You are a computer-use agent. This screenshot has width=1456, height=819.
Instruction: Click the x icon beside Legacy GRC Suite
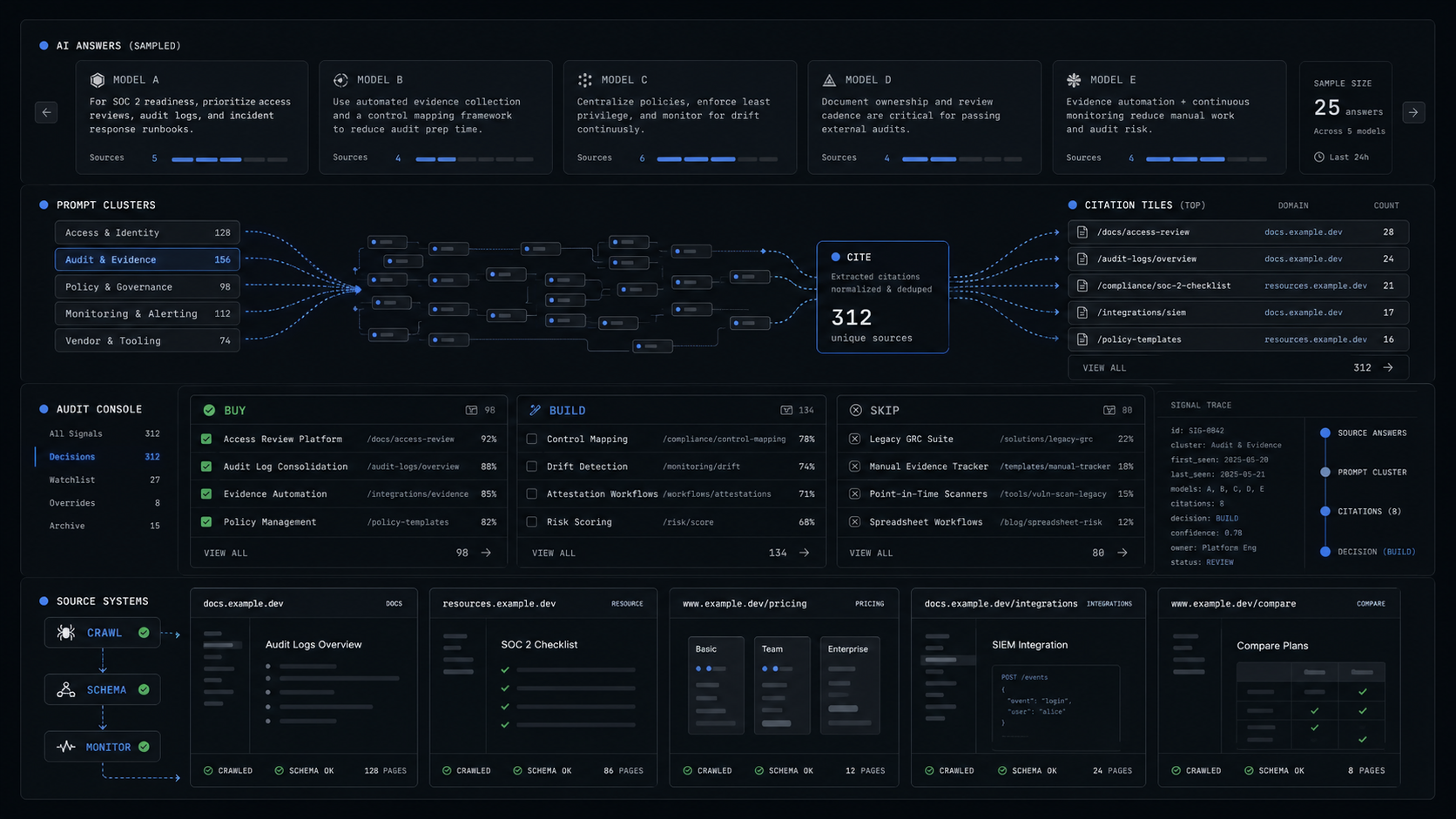click(x=855, y=440)
